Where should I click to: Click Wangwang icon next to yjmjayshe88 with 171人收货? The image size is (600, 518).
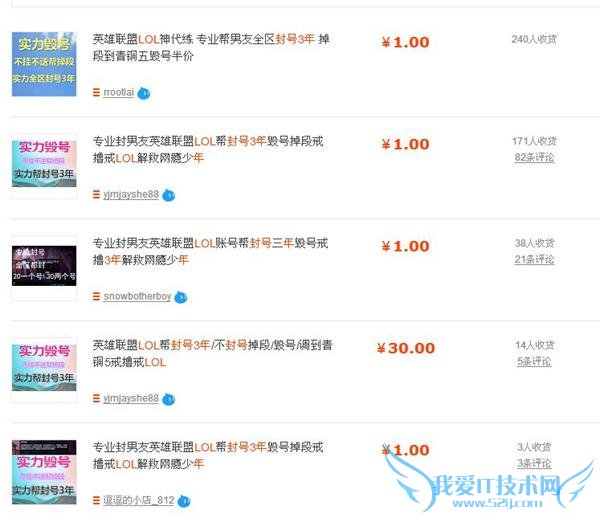(168, 195)
